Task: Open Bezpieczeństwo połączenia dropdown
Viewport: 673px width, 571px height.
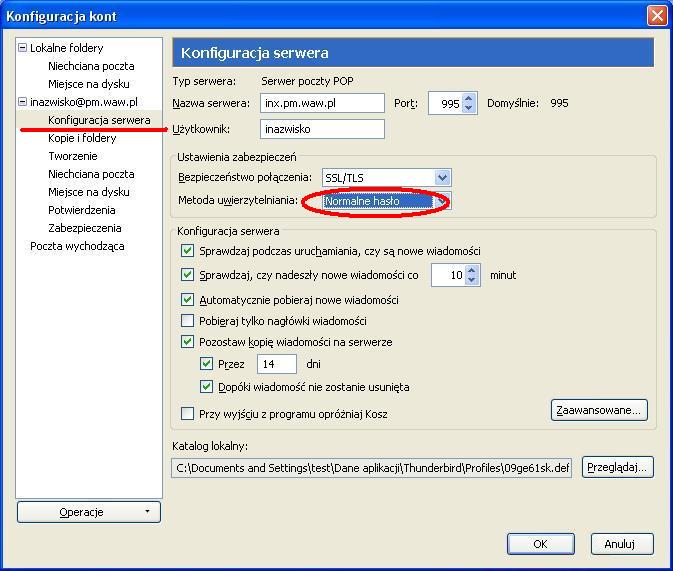Action: (x=442, y=177)
